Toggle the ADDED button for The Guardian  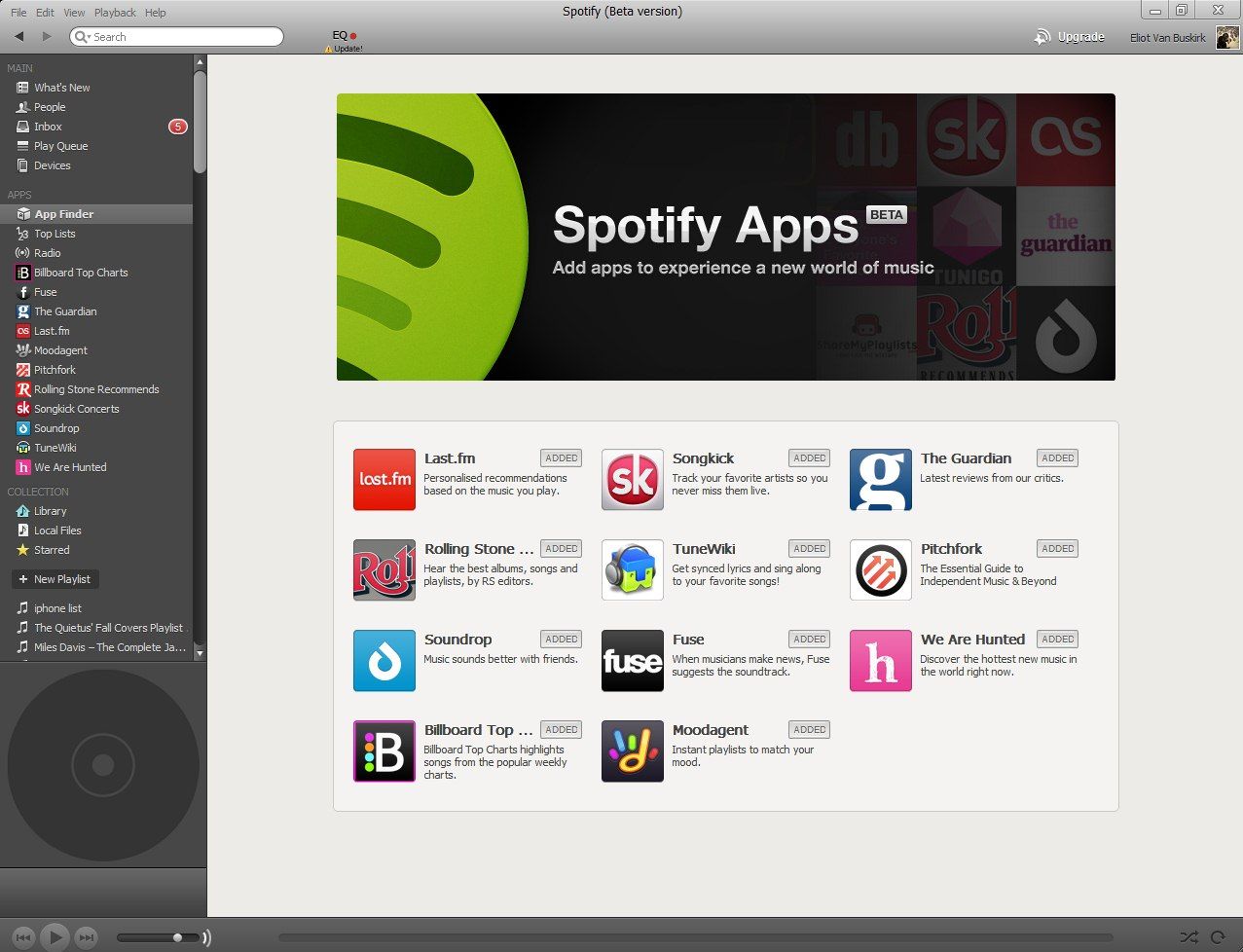pos(1058,458)
